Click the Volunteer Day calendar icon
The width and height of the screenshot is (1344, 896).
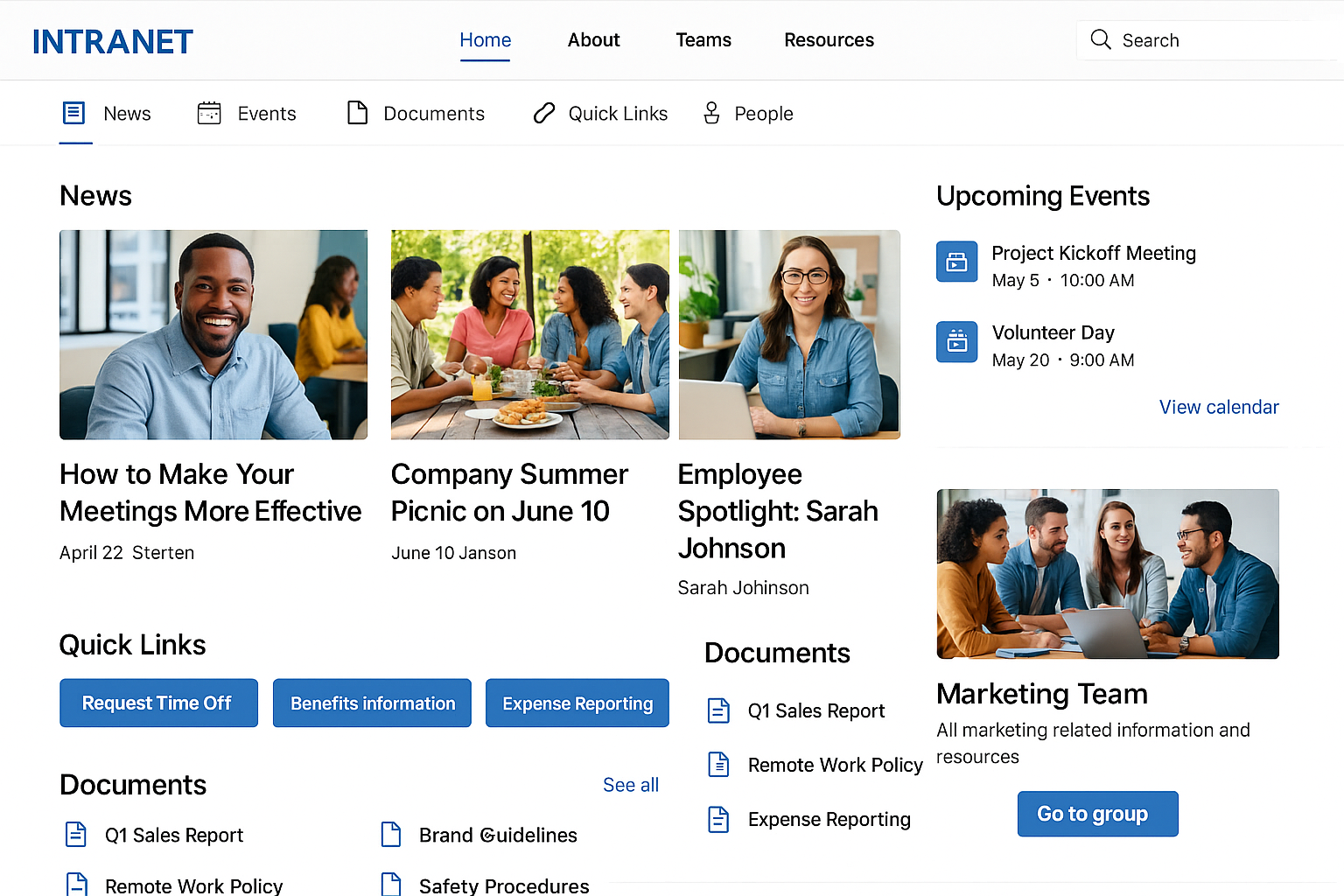pos(956,342)
